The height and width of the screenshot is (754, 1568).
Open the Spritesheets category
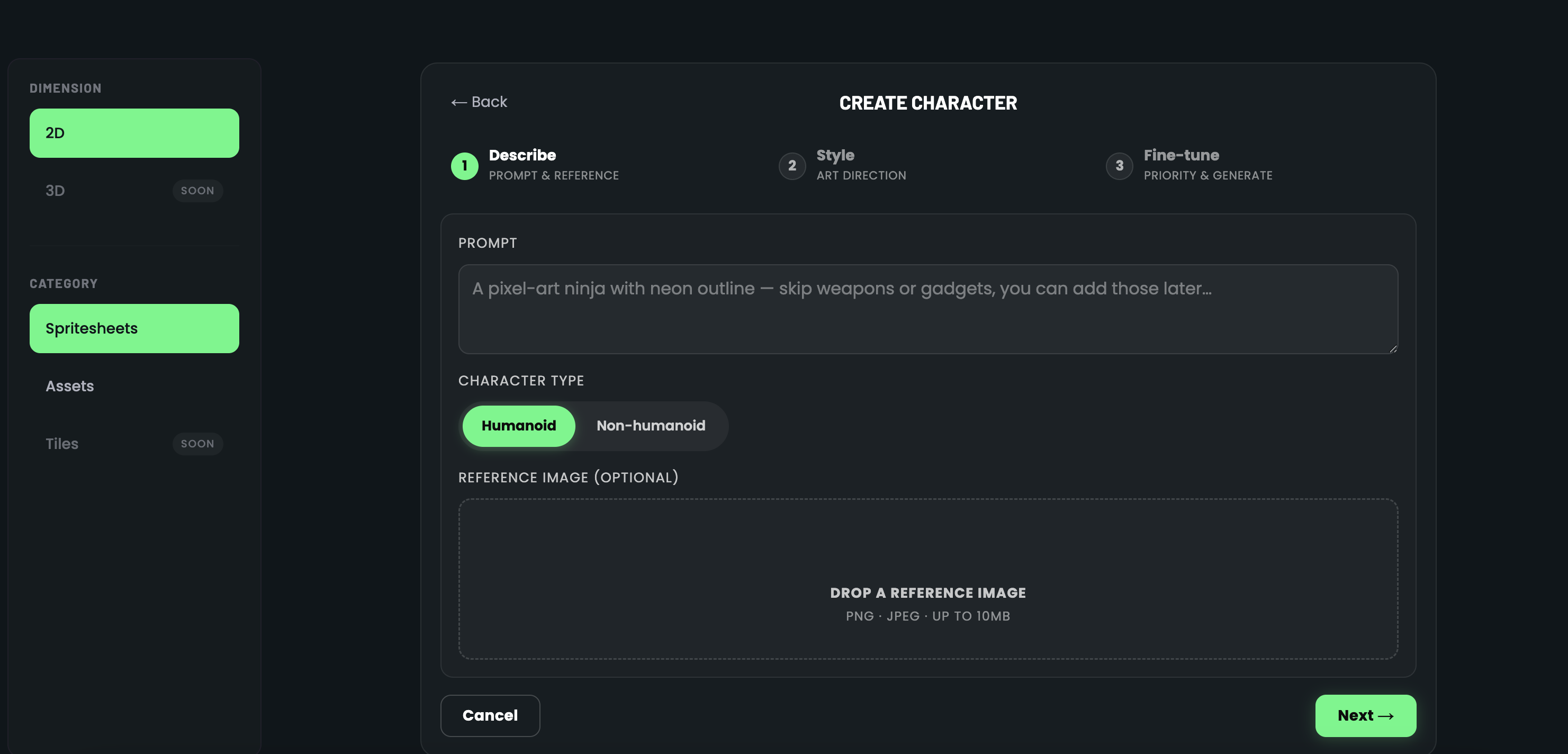[134, 328]
